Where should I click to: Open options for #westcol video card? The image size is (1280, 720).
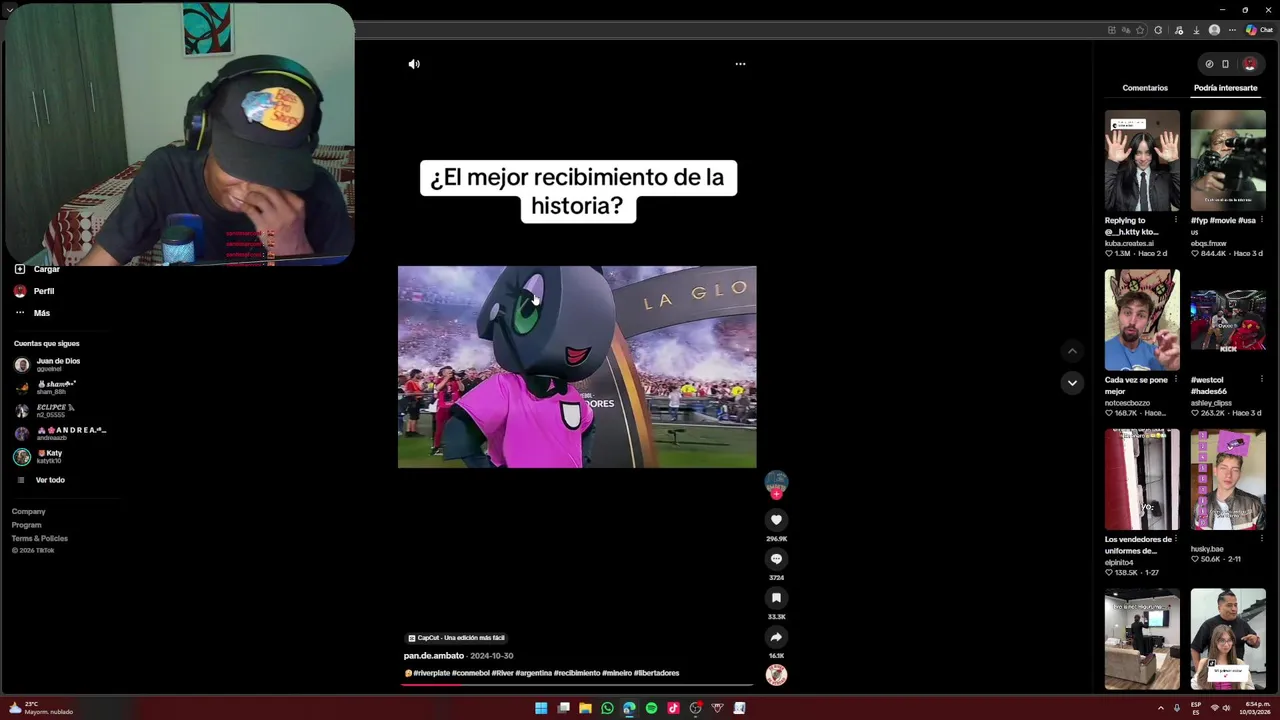coord(1261,380)
